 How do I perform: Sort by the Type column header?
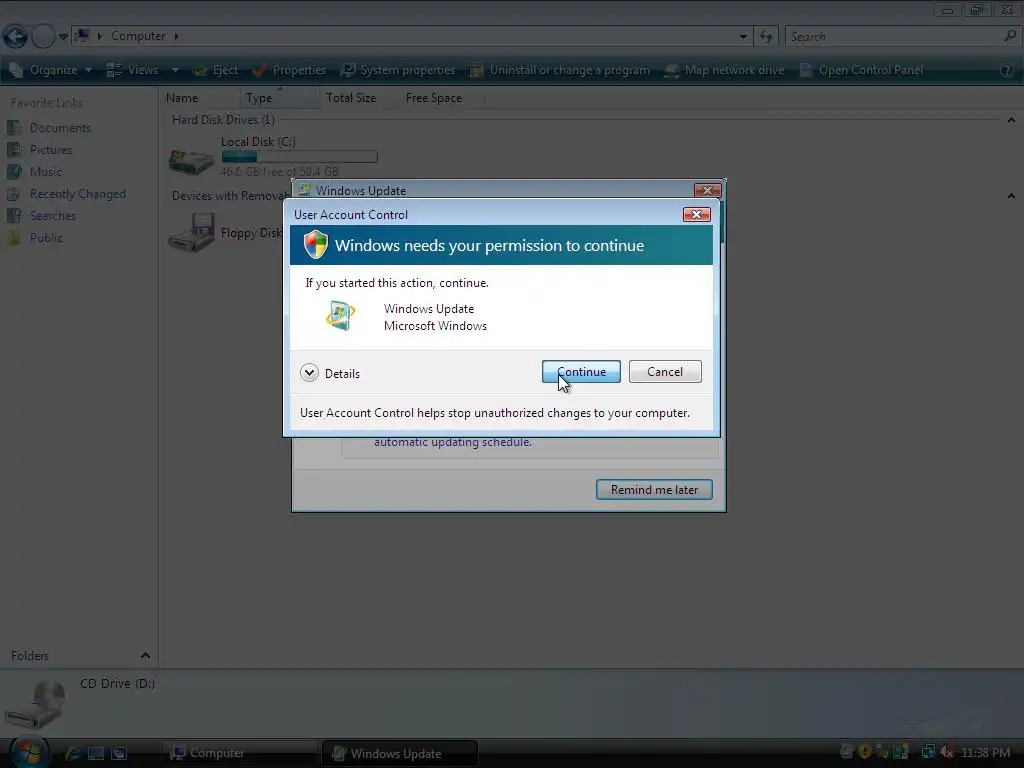pos(280,98)
